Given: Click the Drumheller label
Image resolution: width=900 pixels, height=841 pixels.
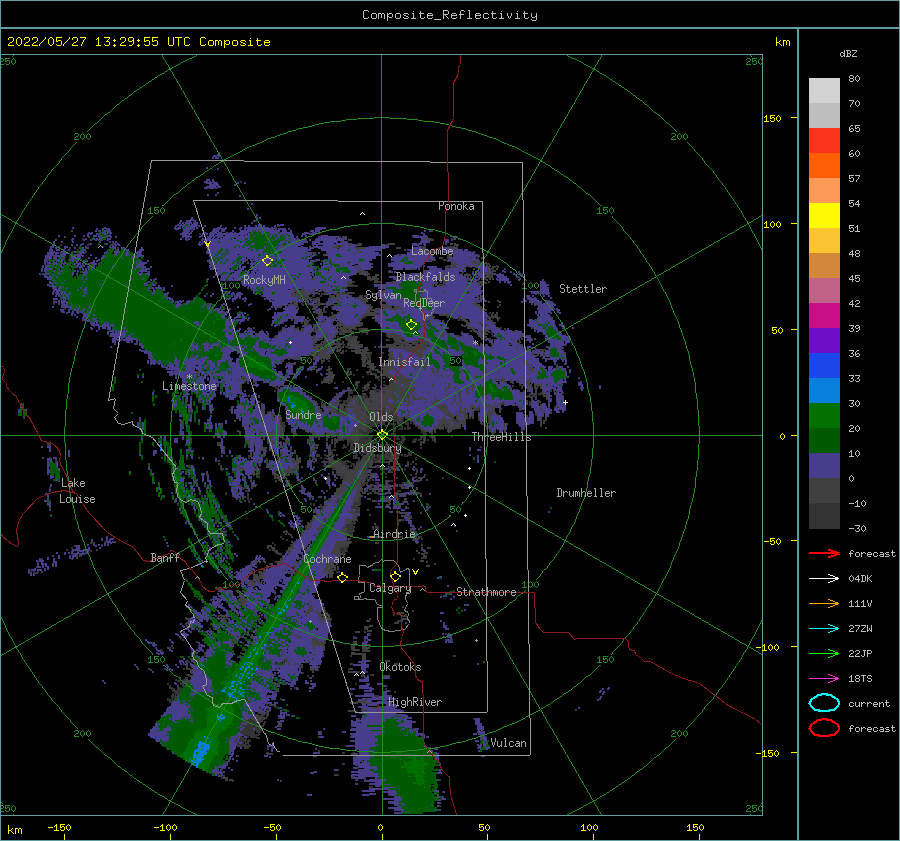Looking at the screenshot, I should point(586,493).
